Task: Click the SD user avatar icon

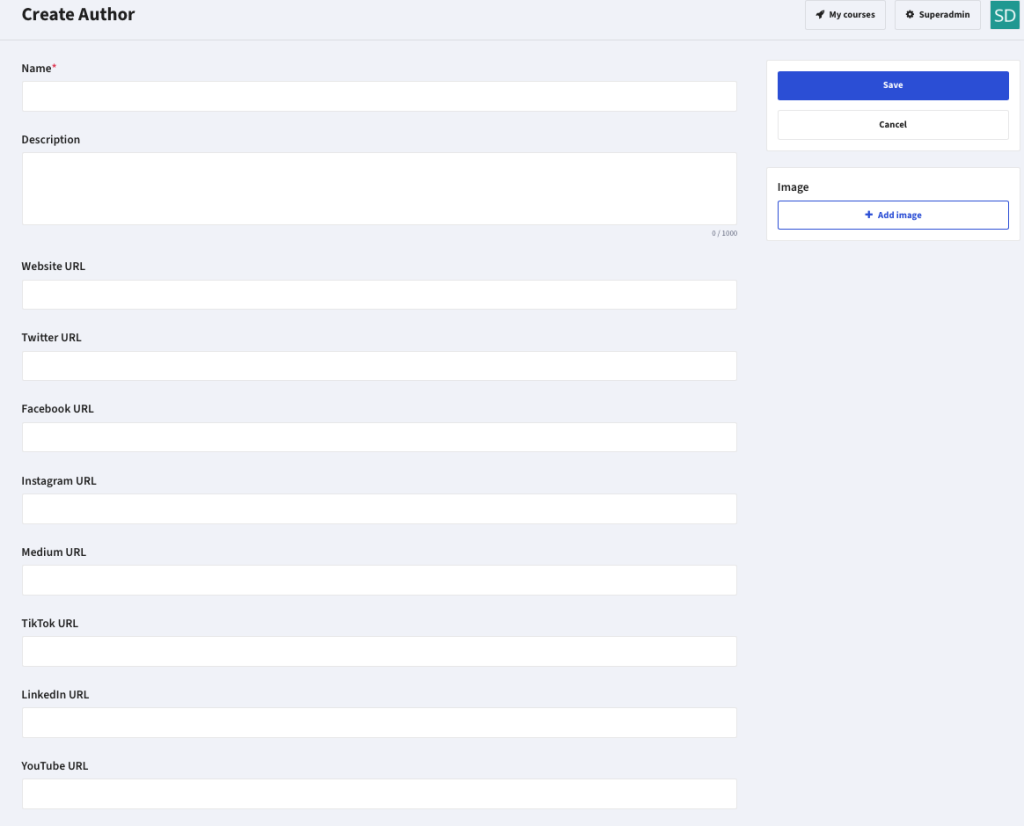Action: 1004,14
